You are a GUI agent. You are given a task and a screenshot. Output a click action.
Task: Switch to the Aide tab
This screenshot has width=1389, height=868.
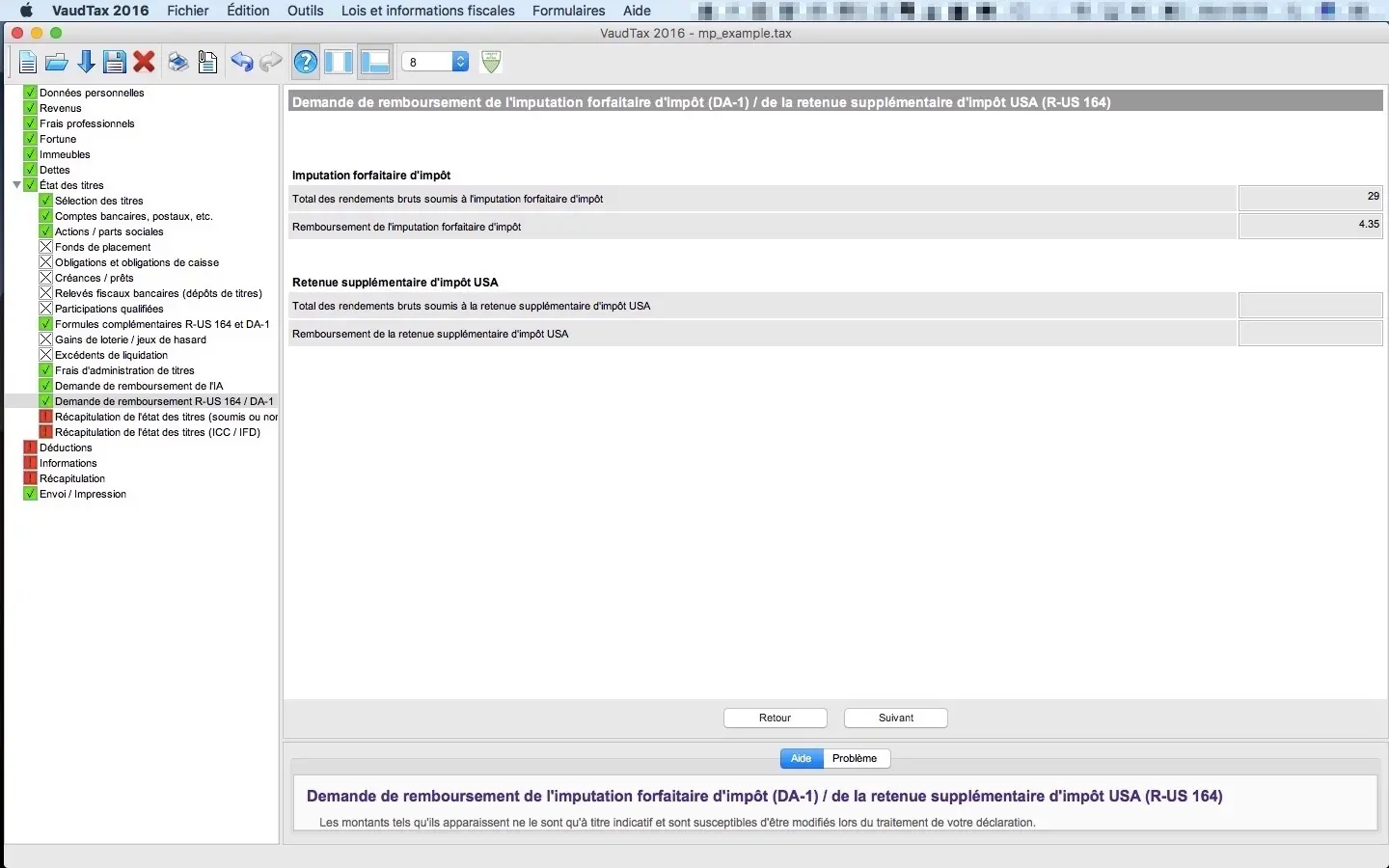[802, 758]
